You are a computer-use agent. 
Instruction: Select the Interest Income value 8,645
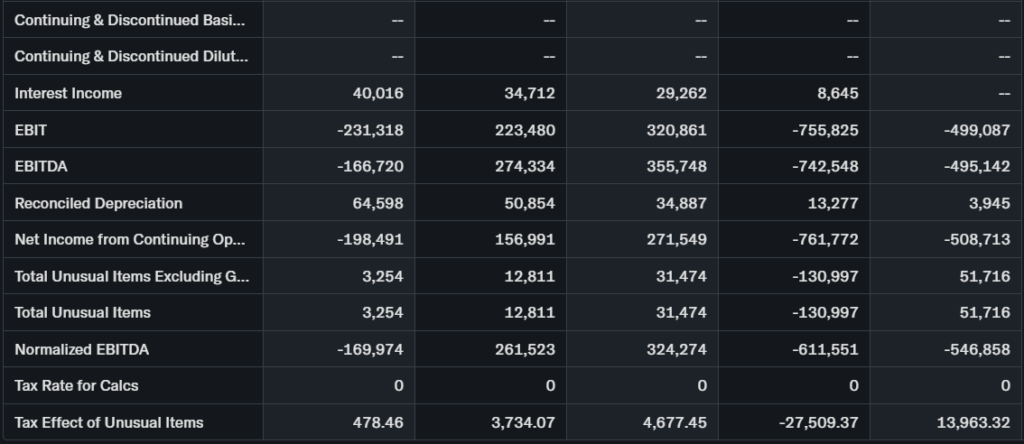click(837, 93)
